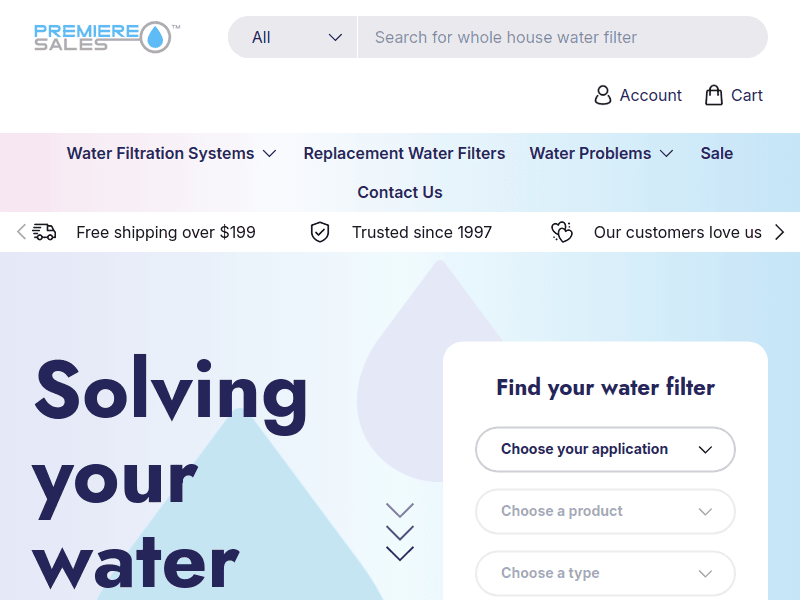
Task: Click the Account text link
Action: [650, 95]
